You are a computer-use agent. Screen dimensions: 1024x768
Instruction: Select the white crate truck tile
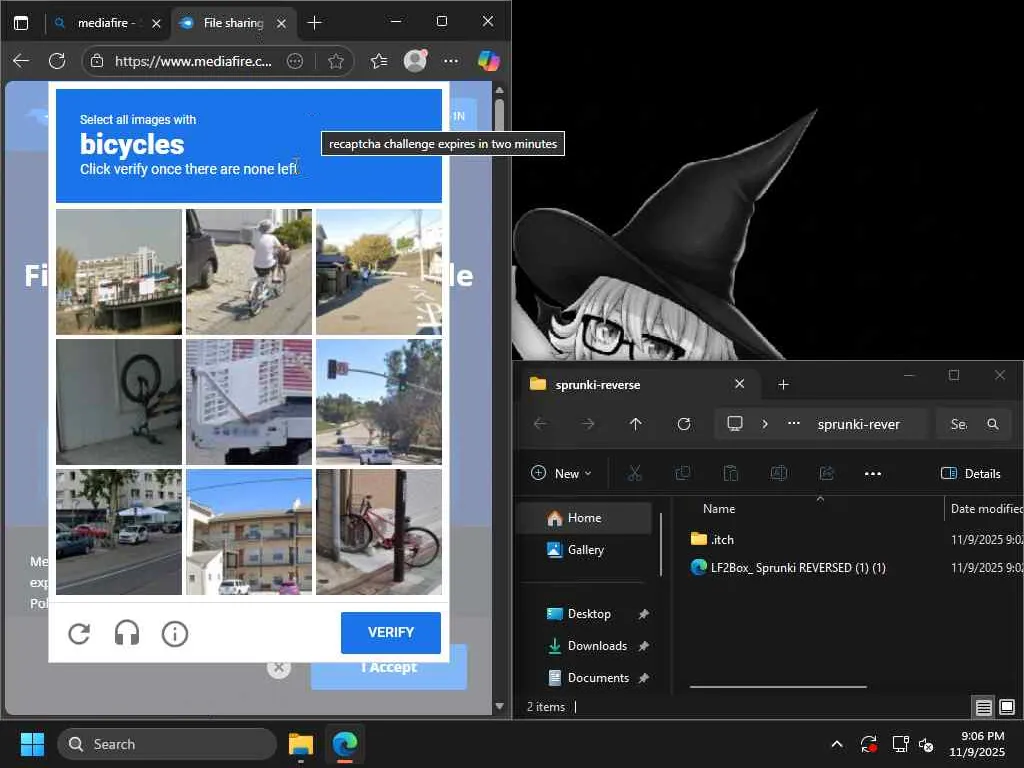coord(249,402)
